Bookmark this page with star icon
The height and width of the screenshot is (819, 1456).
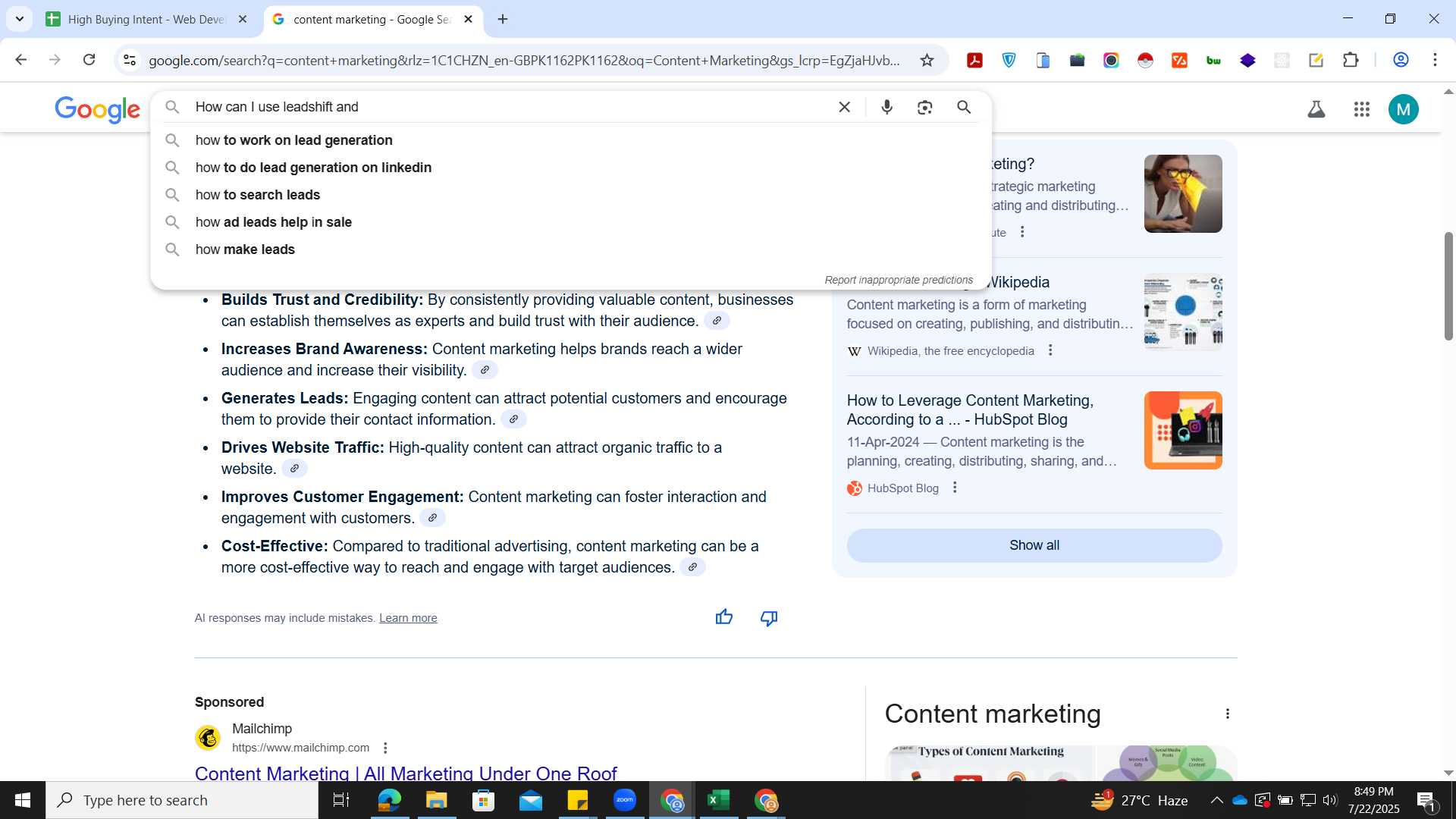tap(927, 60)
